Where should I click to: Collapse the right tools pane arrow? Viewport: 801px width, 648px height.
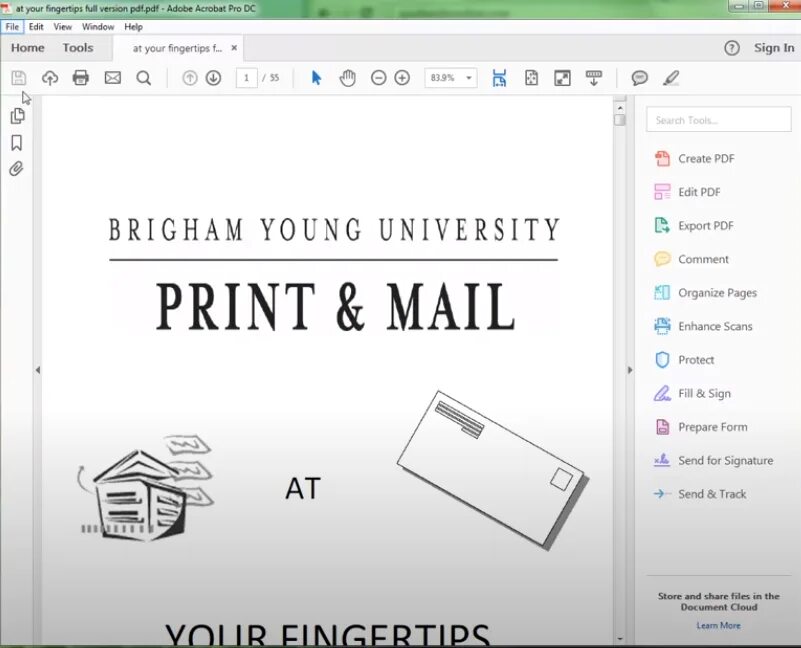click(x=629, y=370)
